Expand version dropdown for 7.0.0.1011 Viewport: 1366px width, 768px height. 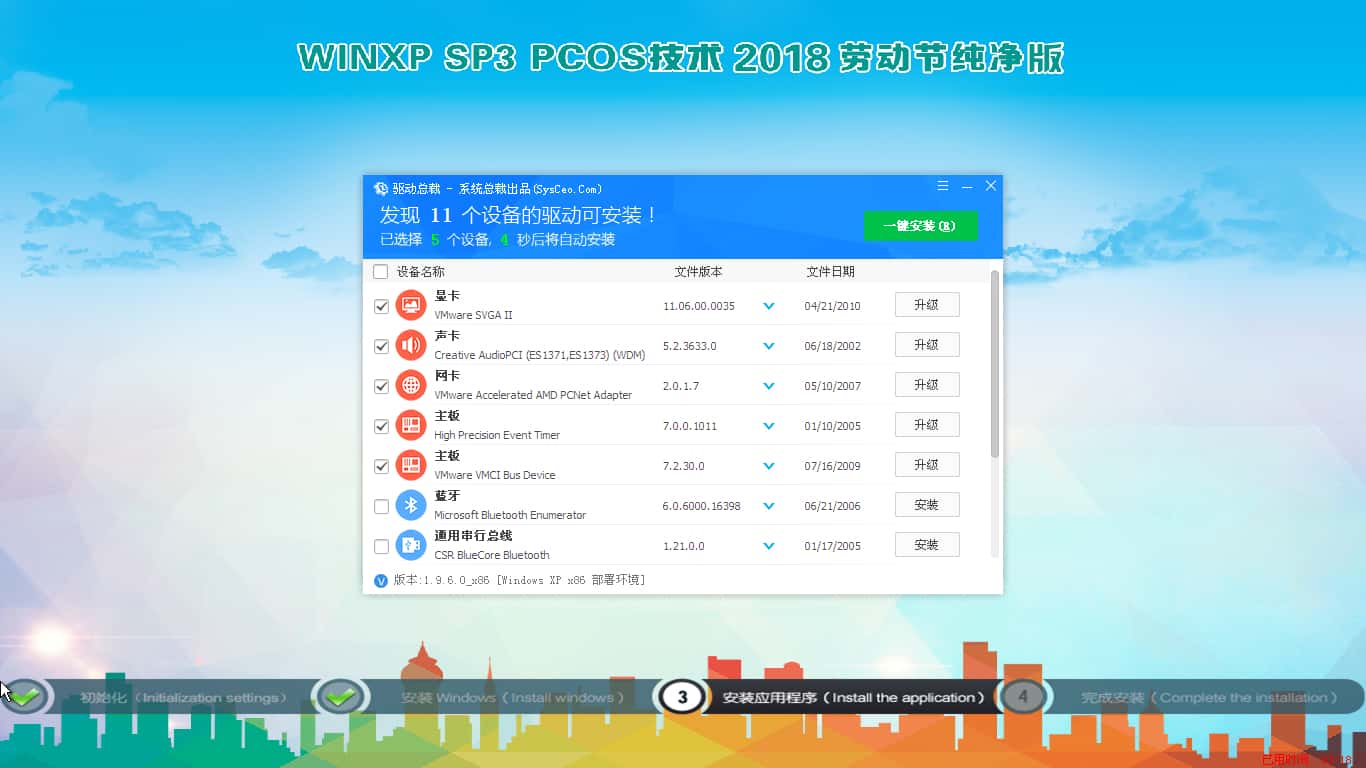point(769,426)
